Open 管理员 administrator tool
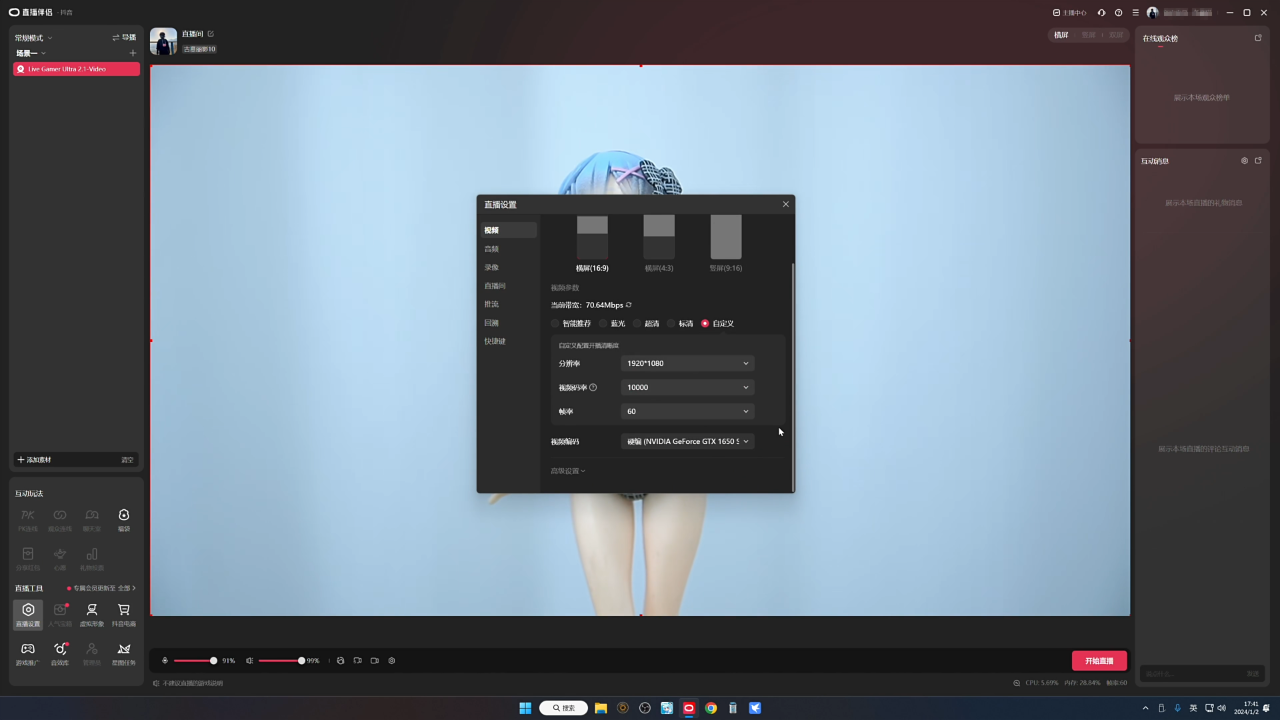 tap(92, 654)
